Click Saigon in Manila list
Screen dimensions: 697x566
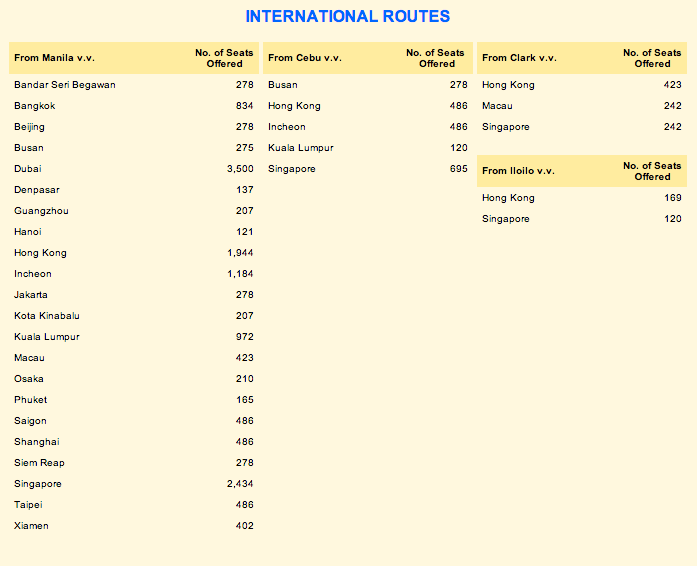(x=30, y=421)
